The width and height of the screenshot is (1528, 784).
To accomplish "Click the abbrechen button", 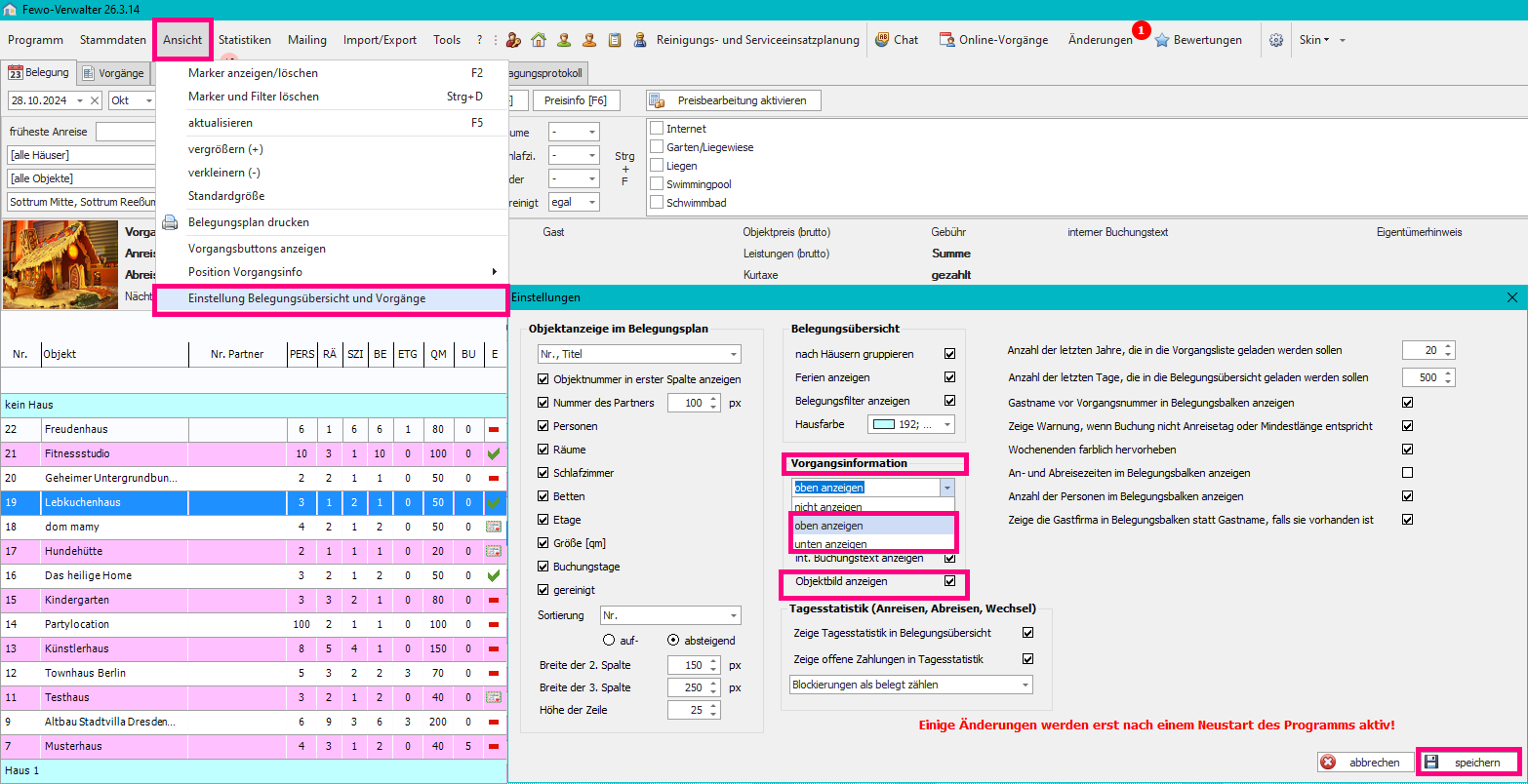I will pyautogui.click(x=1365, y=763).
